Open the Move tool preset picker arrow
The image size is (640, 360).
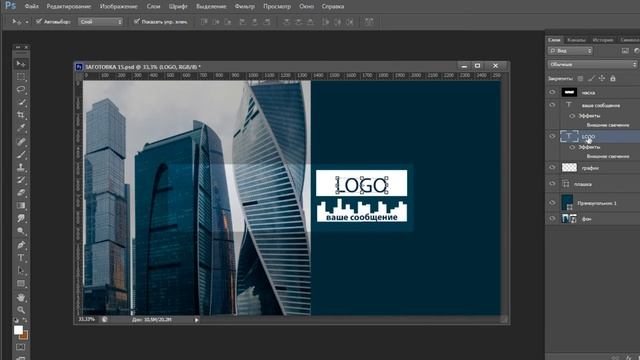pyautogui.click(x=27, y=22)
